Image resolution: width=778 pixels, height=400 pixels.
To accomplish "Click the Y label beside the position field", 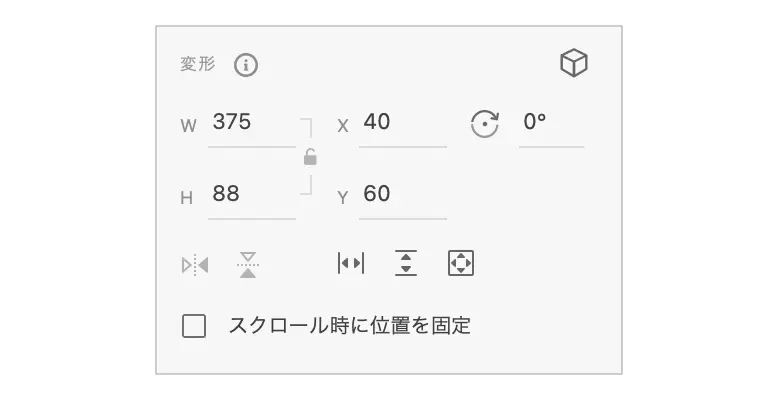I will coord(342,198).
